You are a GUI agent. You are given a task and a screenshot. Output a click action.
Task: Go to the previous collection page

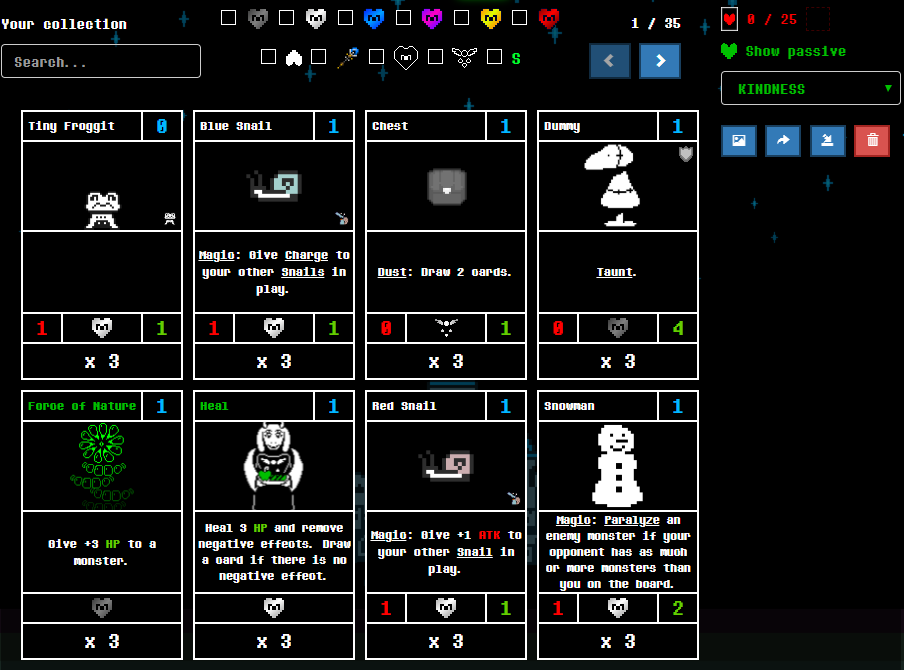(x=610, y=61)
